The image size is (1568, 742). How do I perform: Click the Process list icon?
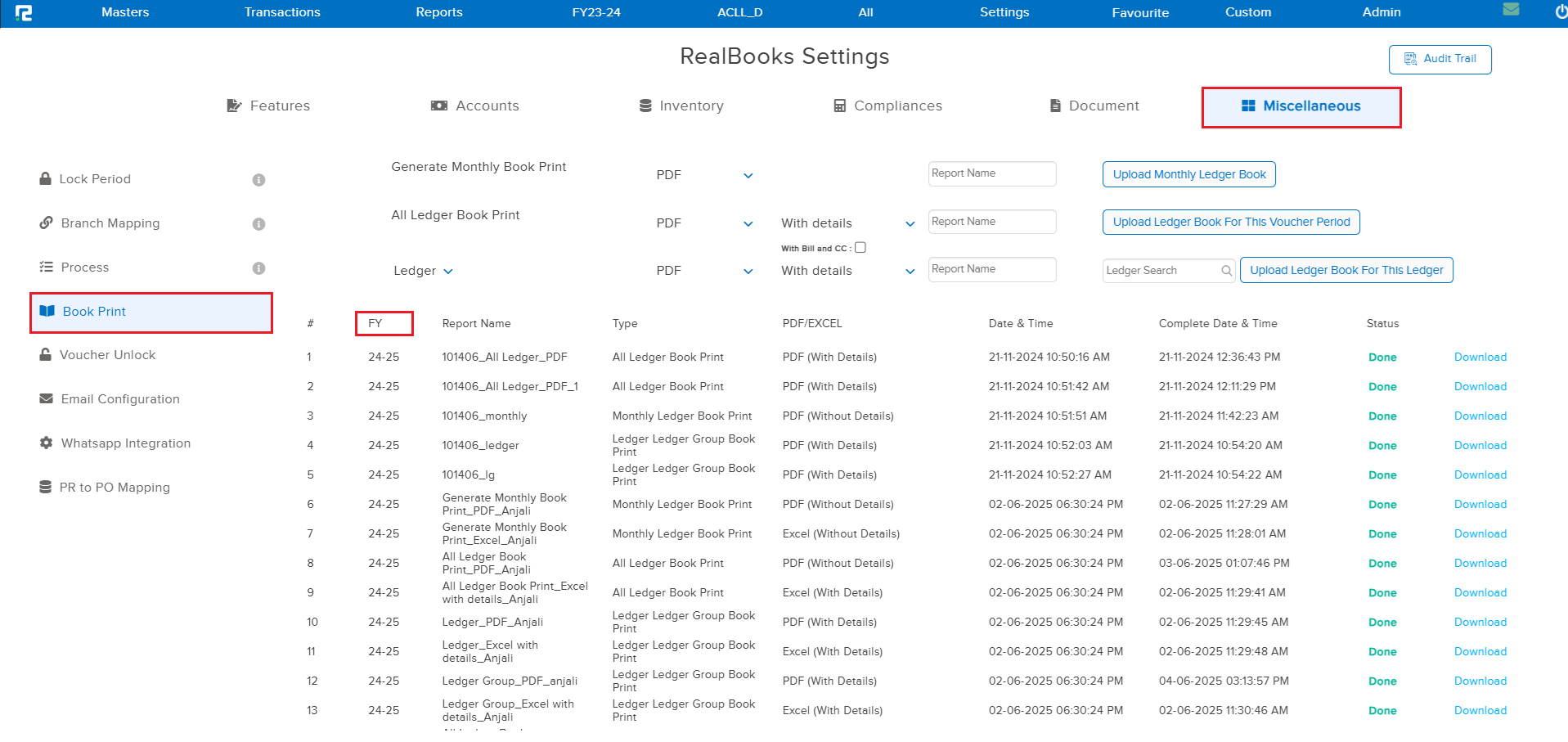(47, 267)
